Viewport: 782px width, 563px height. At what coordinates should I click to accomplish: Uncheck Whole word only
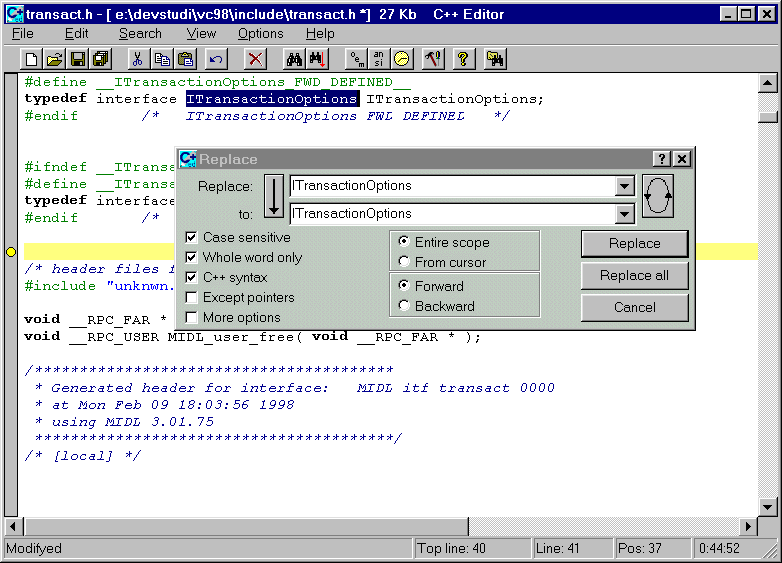click(x=191, y=257)
